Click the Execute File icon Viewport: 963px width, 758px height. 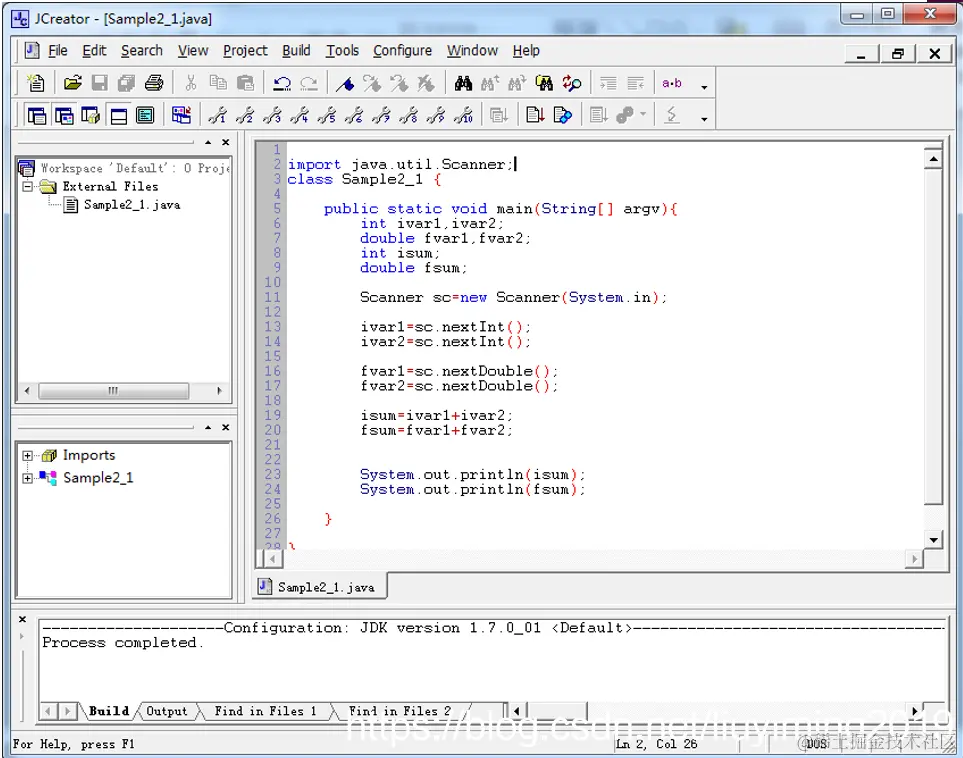563,115
